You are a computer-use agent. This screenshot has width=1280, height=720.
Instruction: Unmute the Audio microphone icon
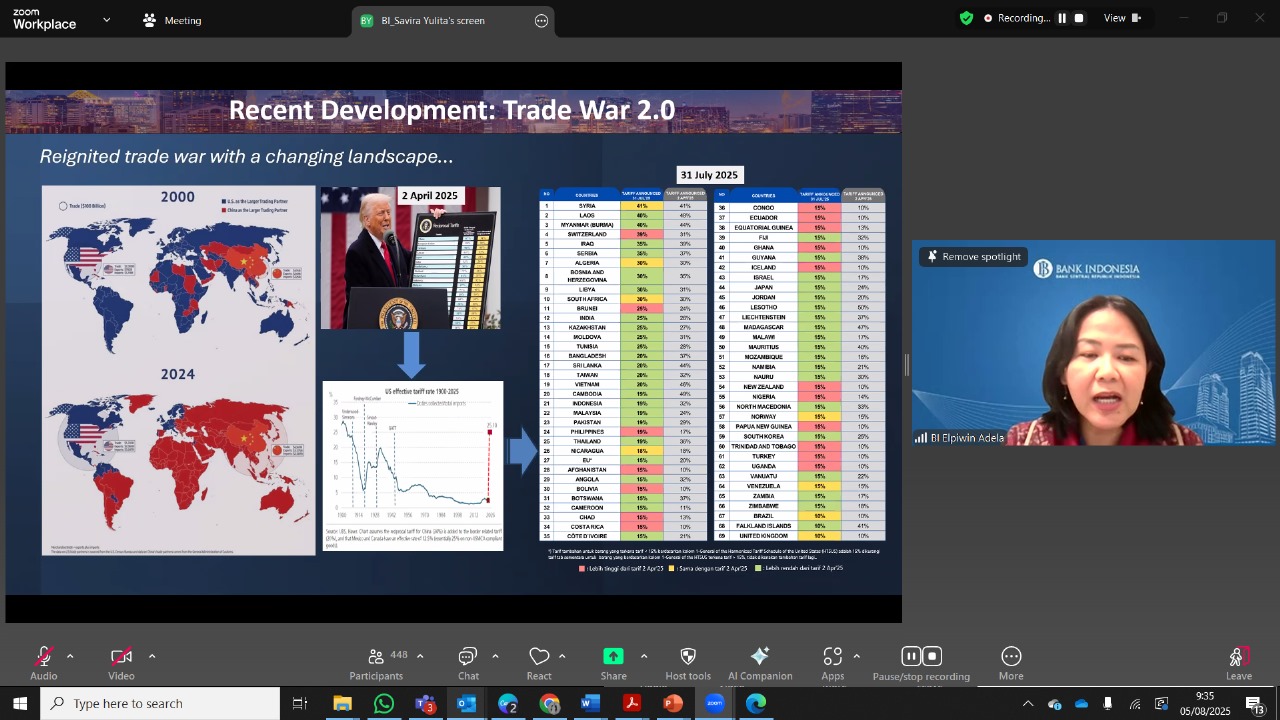tap(44, 657)
